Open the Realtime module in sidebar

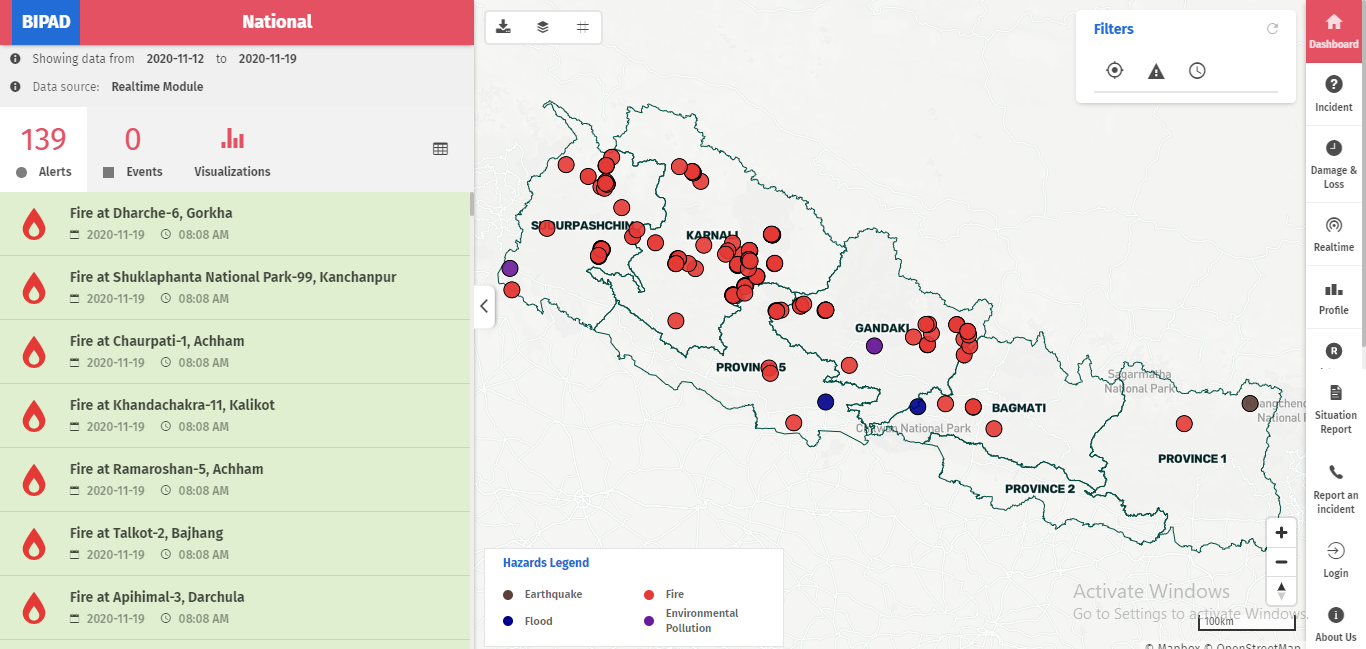point(1334,233)
